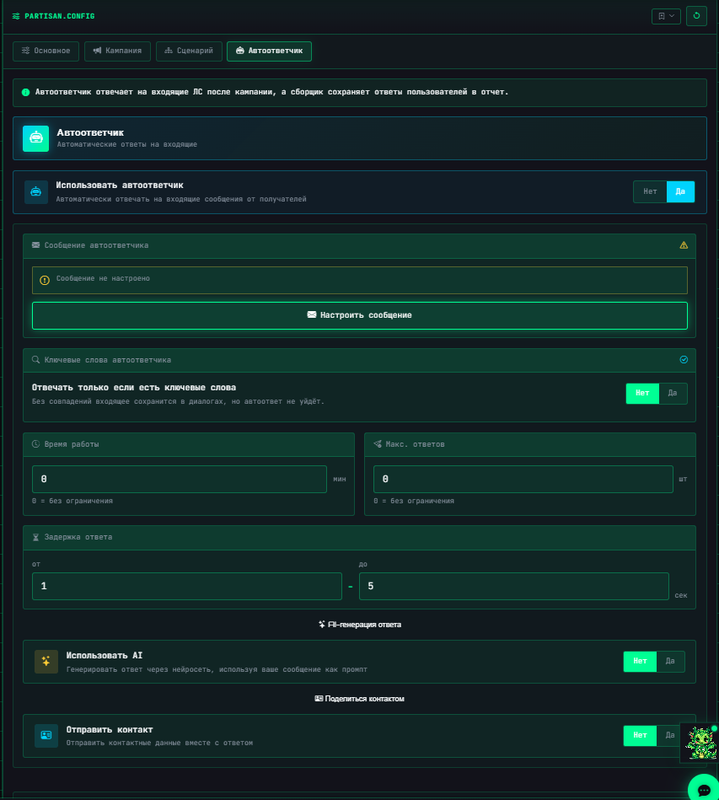
Task: Set Использовать AI to Да
Action: pyautogui.click(x=670, y=662)
